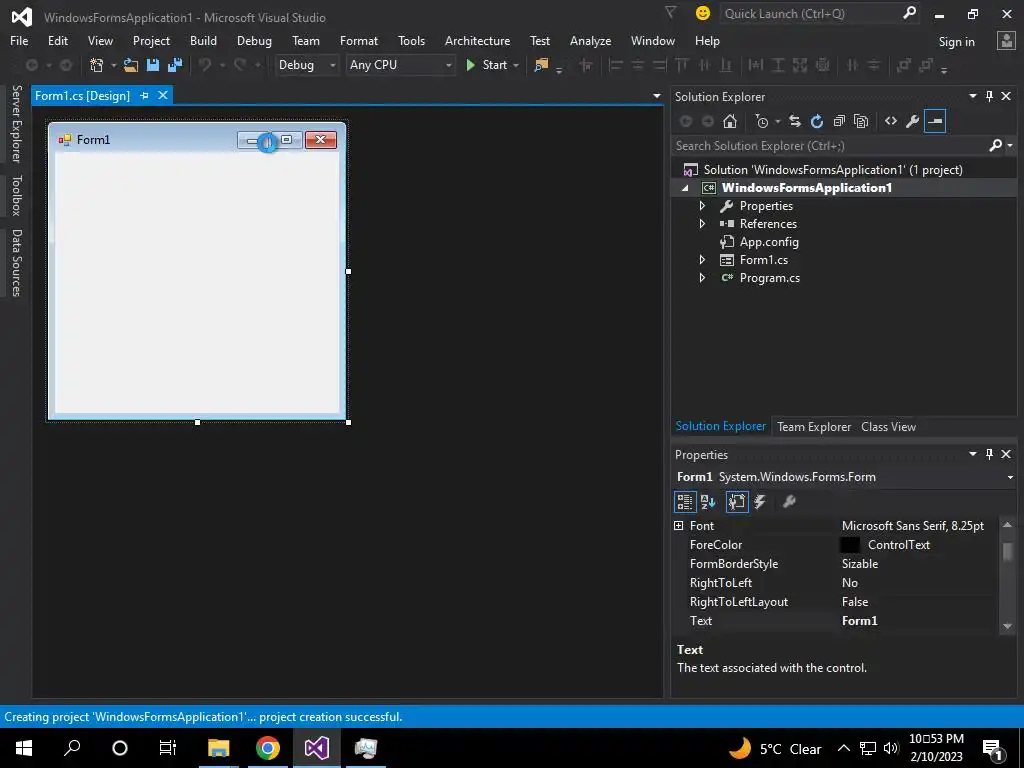Viewport: 1024px width, 768px height.
Task: Switch Properties to Alphabetical sorting
Action: pyautogui.click(x=708, y=502)
